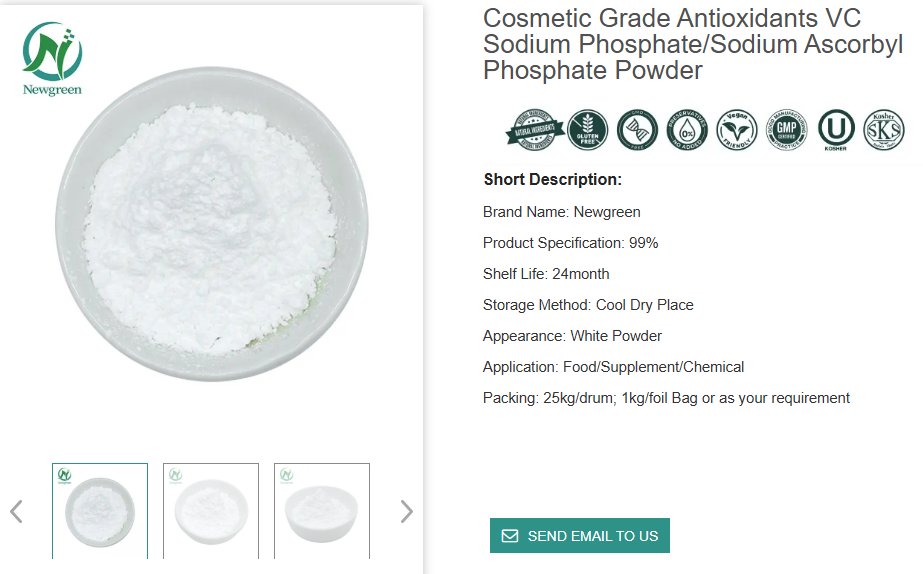Click the GMP Certified badge
The width and height of the screenshot is (923, 574).
coord(786,130)
